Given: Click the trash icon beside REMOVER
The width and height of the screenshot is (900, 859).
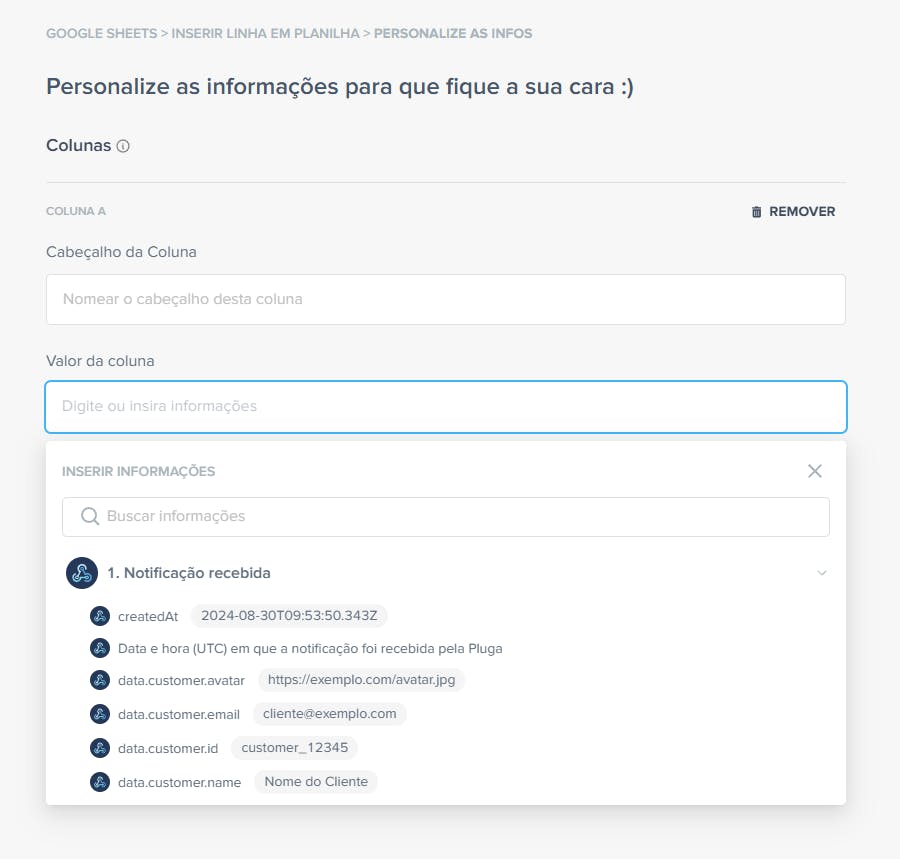Looking at the screenshot, I should click(x=757, y=212).
